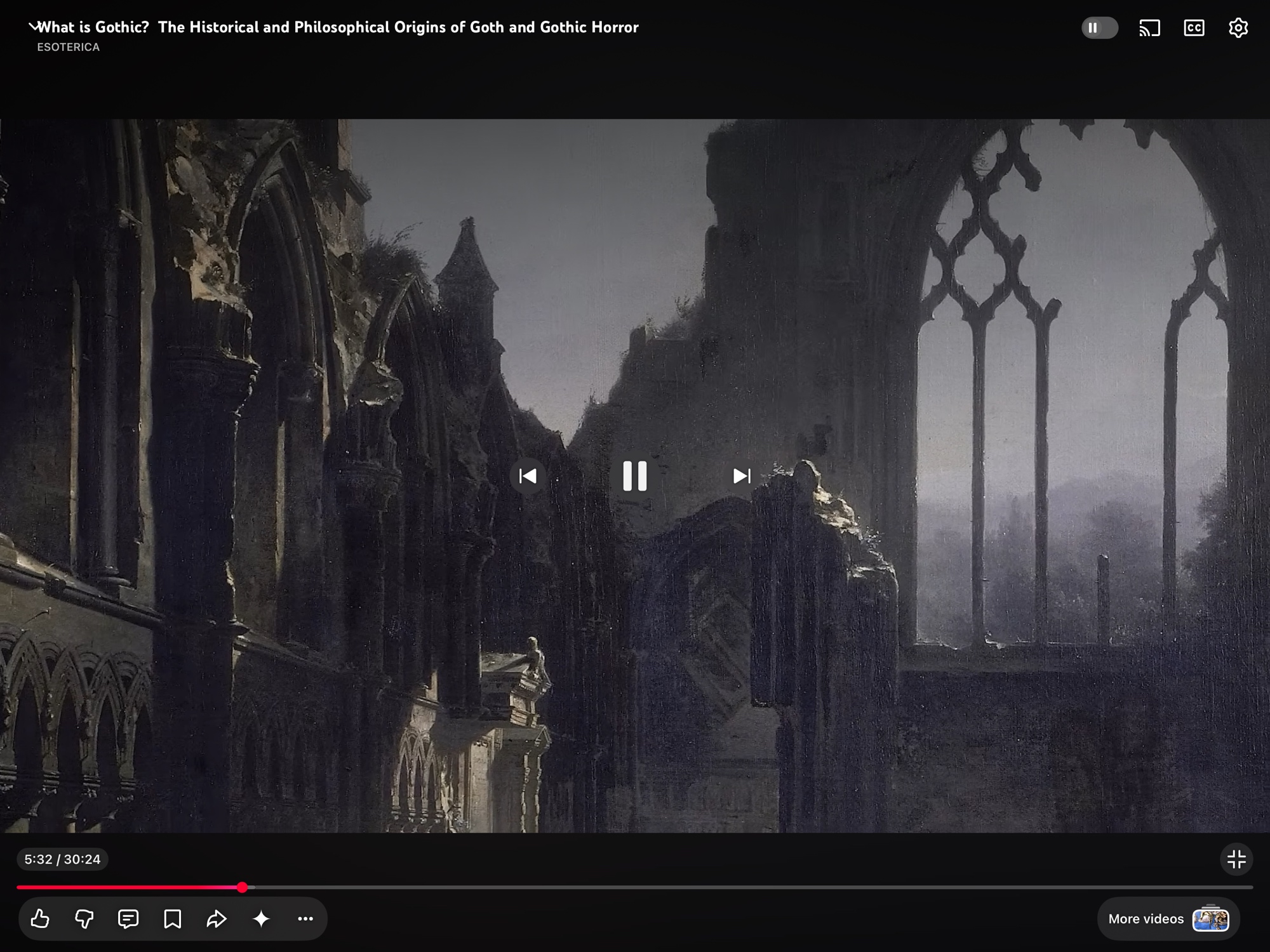This screenshot has width=1270, height=952.
Task: Open the three-dot more options menu
Action: tap(305, 918)
